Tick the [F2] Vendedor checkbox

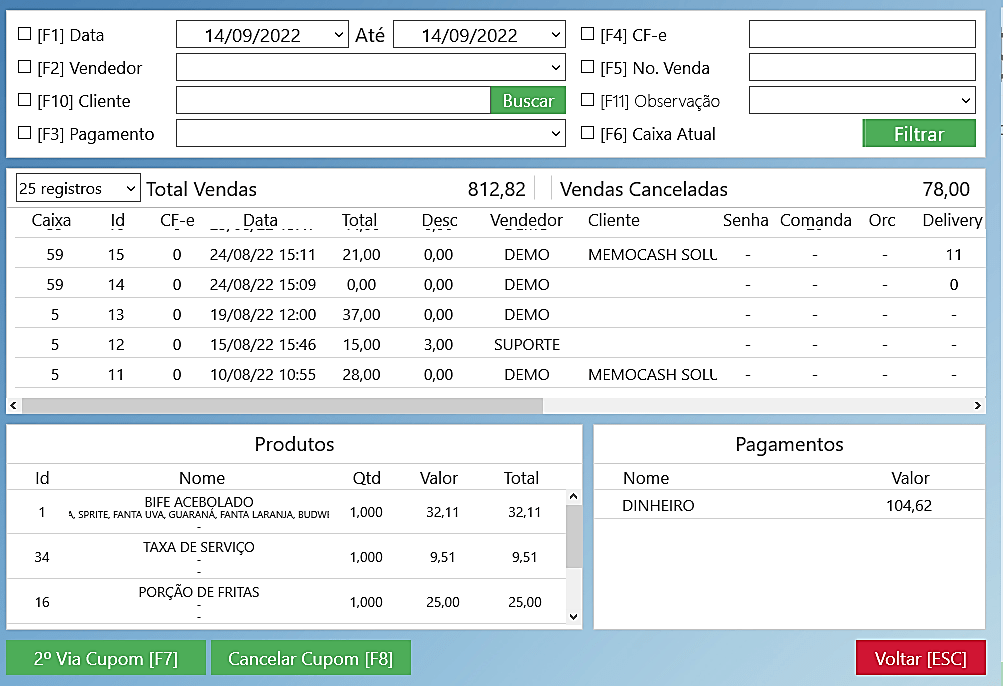click(x=25, y=68)
